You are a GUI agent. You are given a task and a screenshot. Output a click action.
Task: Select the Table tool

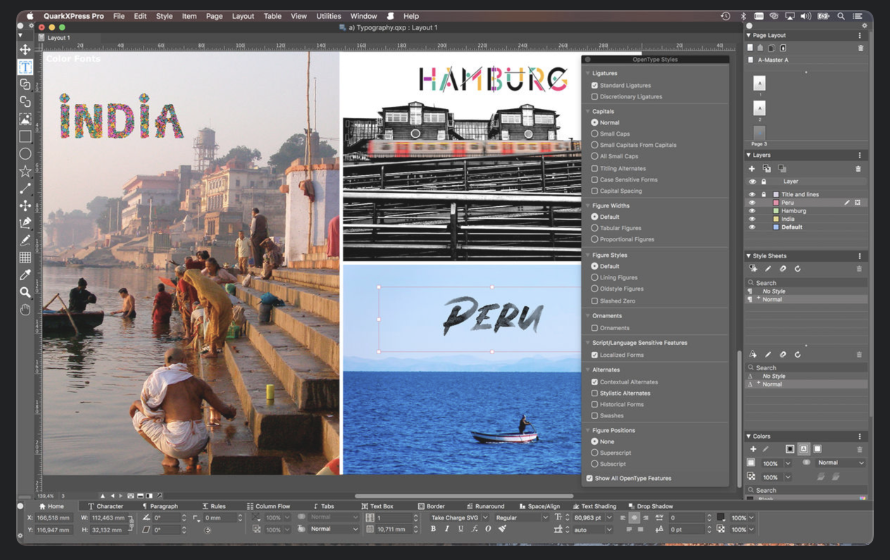tap(25, 257)
